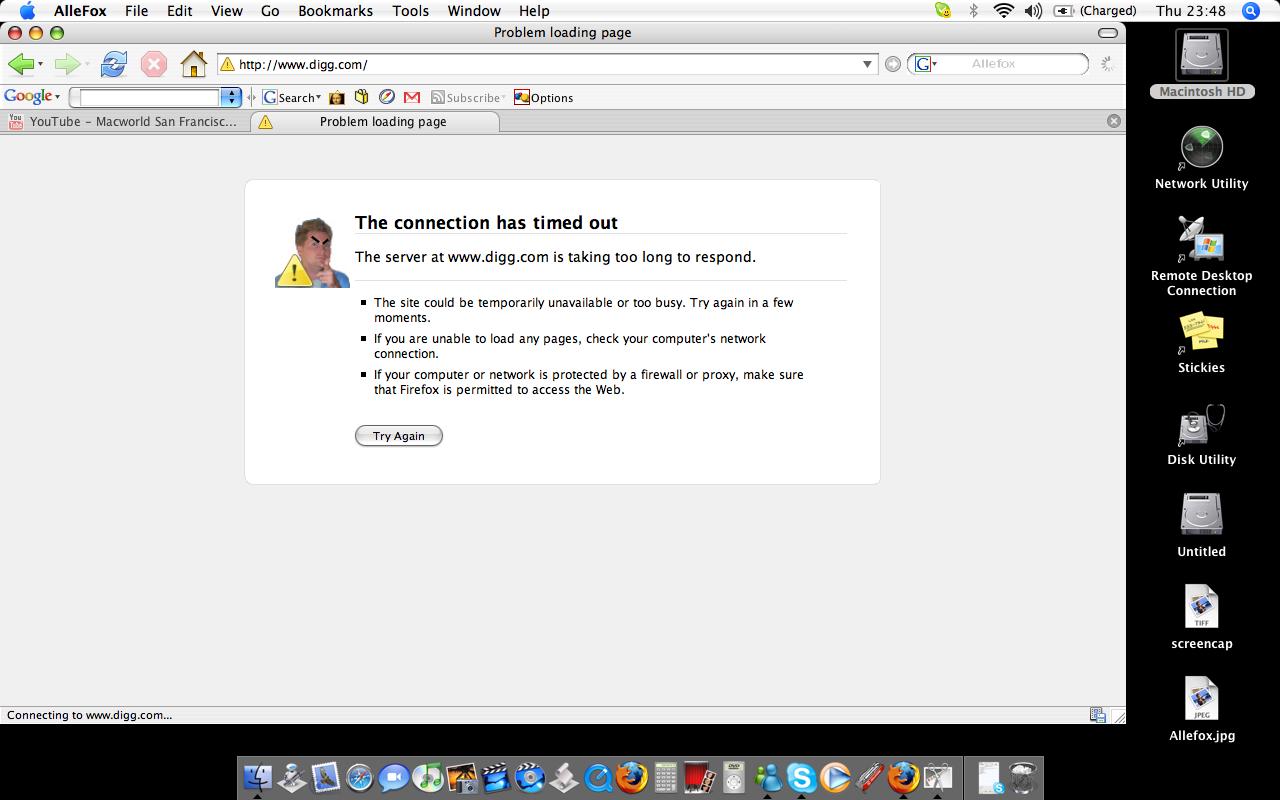The height and width of the screenshot is (800, 1280).
Task: Launch Photo Booth from the Dock
Action: 700,777
